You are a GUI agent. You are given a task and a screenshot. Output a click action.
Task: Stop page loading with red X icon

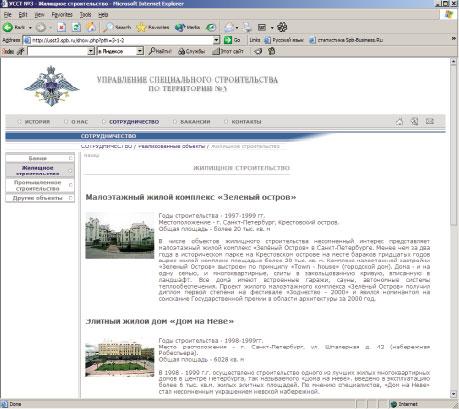[x=61, y=27]
